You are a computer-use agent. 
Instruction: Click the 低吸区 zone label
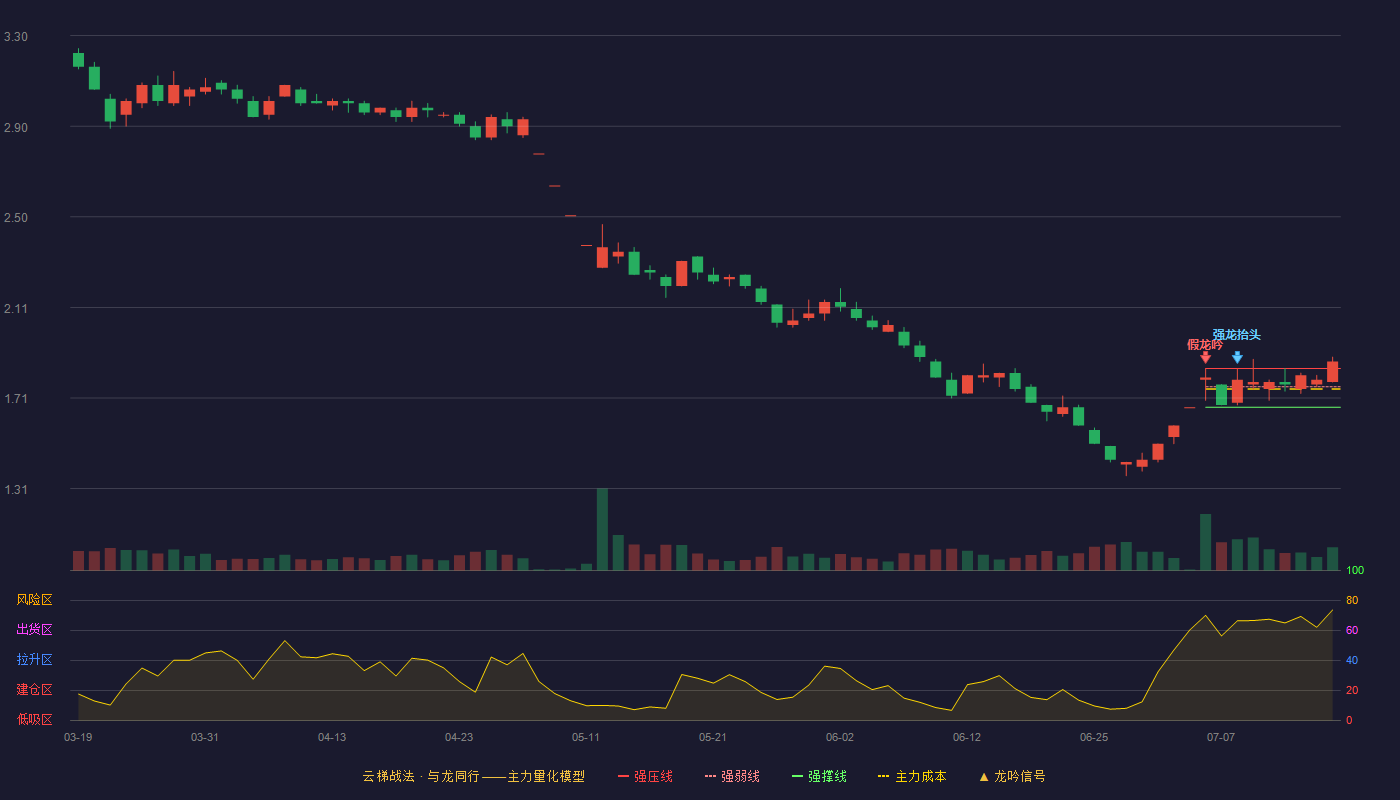(34, 719)
